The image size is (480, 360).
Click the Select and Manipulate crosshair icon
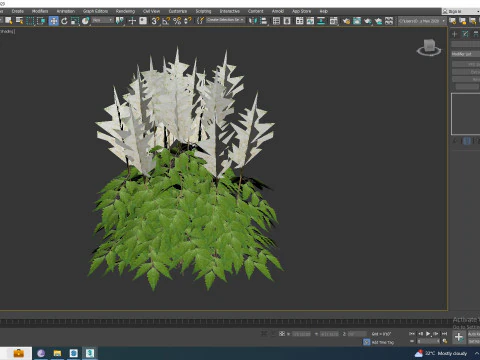pyautogui.click(x=132, y=21)
